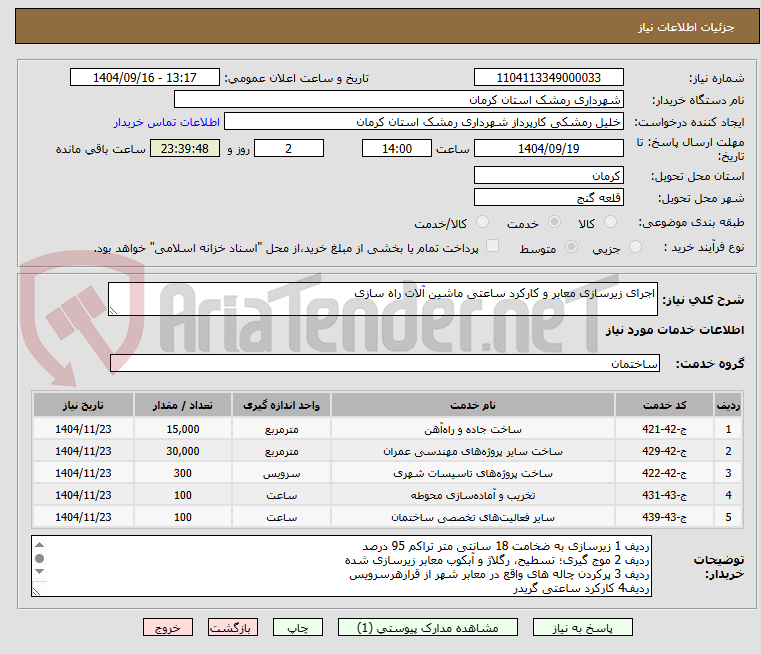Click service name ساخت جاده و راه‌آهن
This screenshot has width=761, height=654.
(x=473, y=429)
